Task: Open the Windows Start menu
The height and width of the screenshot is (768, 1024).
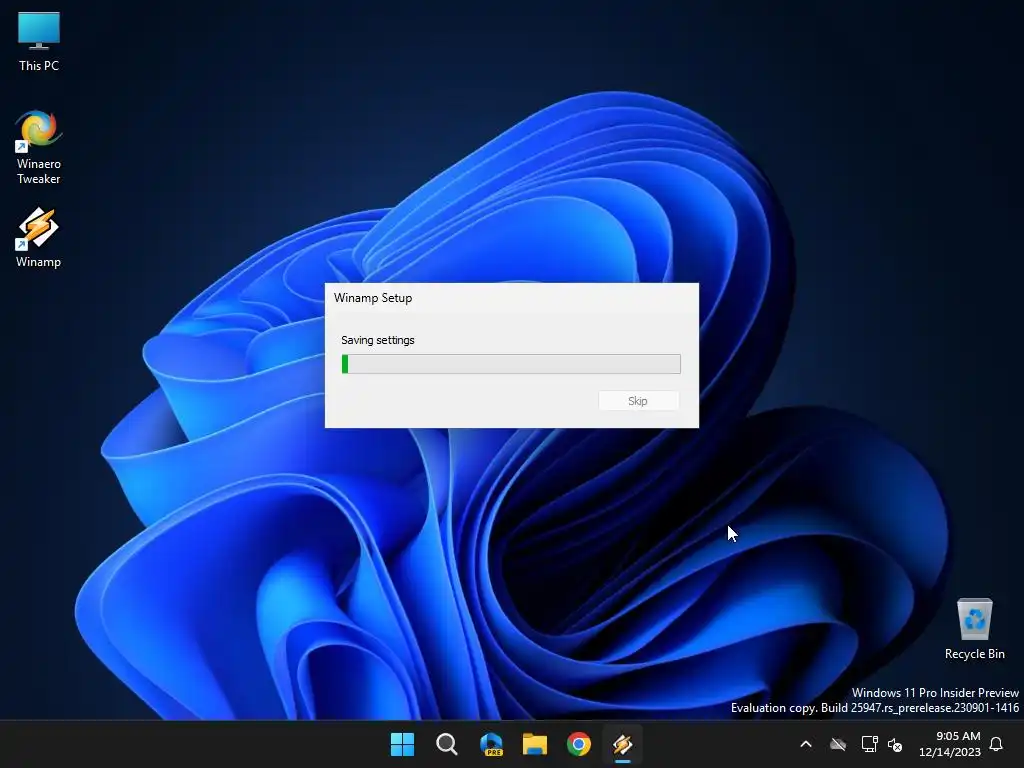Action: point(402,744)
